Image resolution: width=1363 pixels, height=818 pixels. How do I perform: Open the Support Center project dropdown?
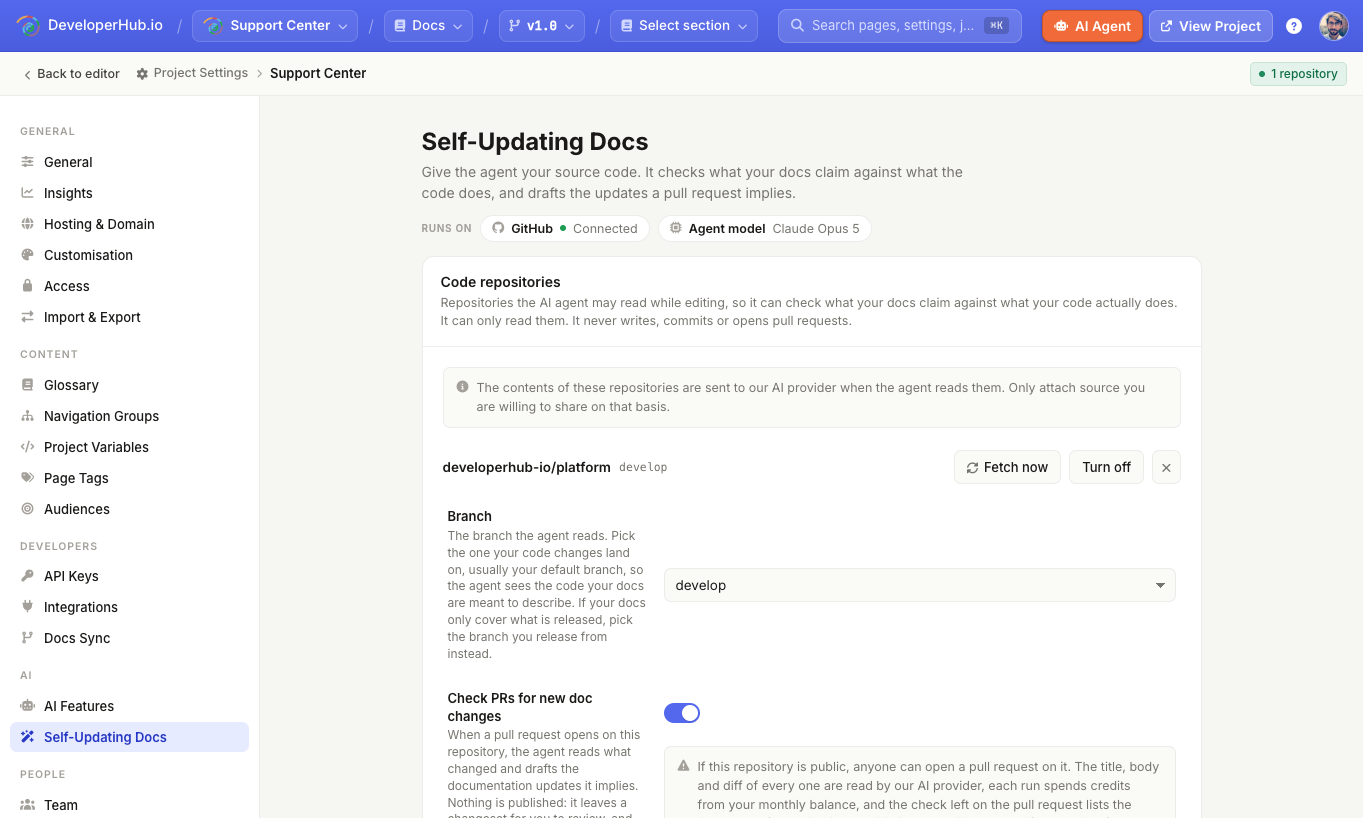(275, 26)
